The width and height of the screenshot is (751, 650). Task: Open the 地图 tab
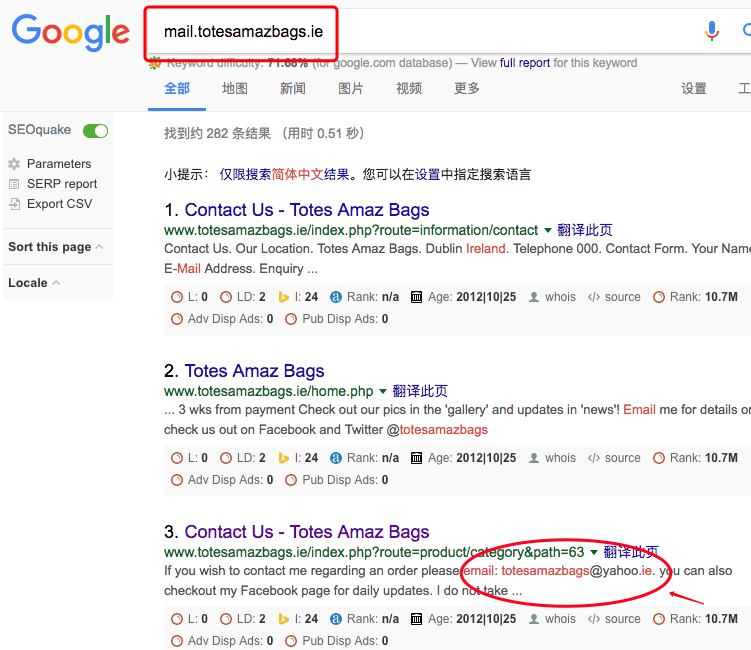(x=235, y=88)
